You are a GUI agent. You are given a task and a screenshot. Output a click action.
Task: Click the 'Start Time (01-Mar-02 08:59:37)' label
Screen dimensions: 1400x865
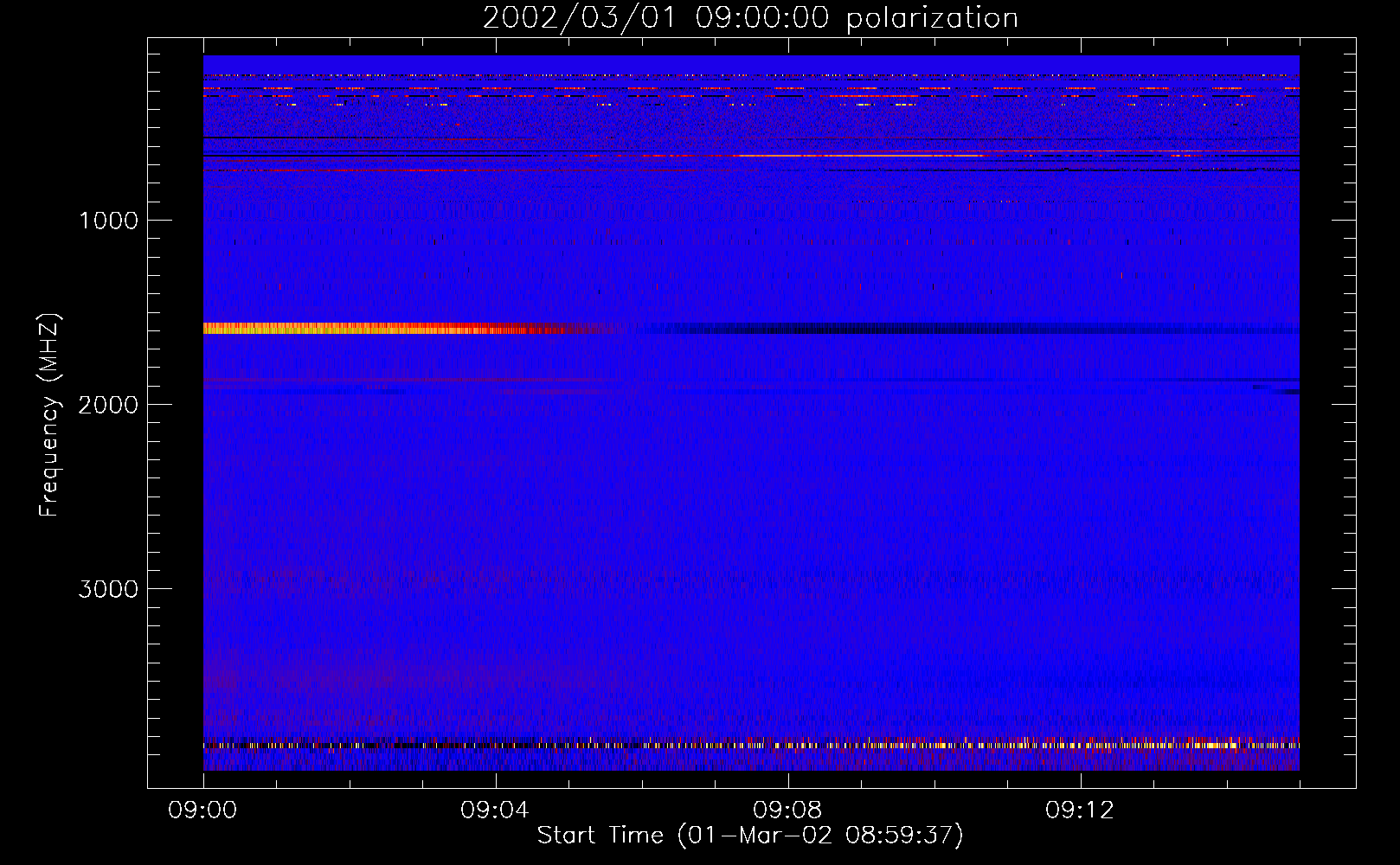point(750,836)
